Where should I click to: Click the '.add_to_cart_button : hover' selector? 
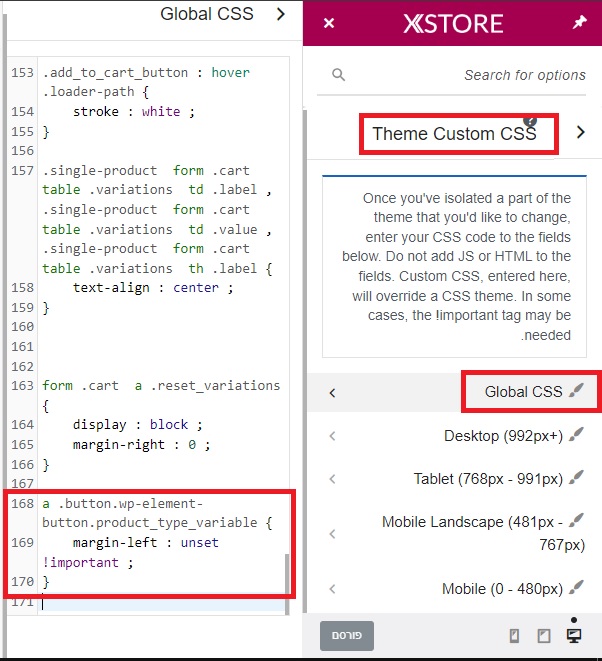pyautogui.click(x=146, y=73)
